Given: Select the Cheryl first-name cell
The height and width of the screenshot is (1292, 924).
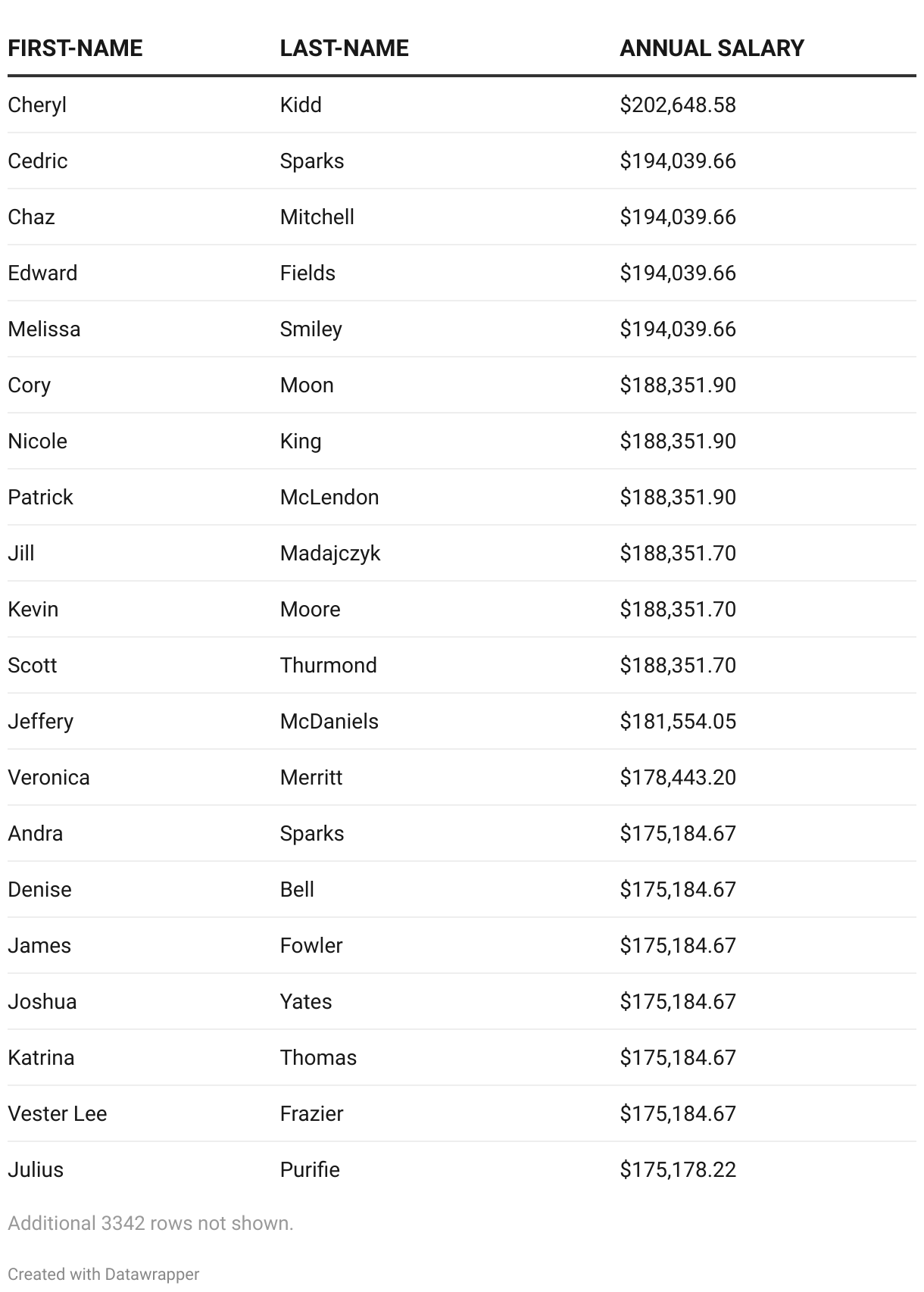Looking at the screenshot, I should tap(37, 105).
